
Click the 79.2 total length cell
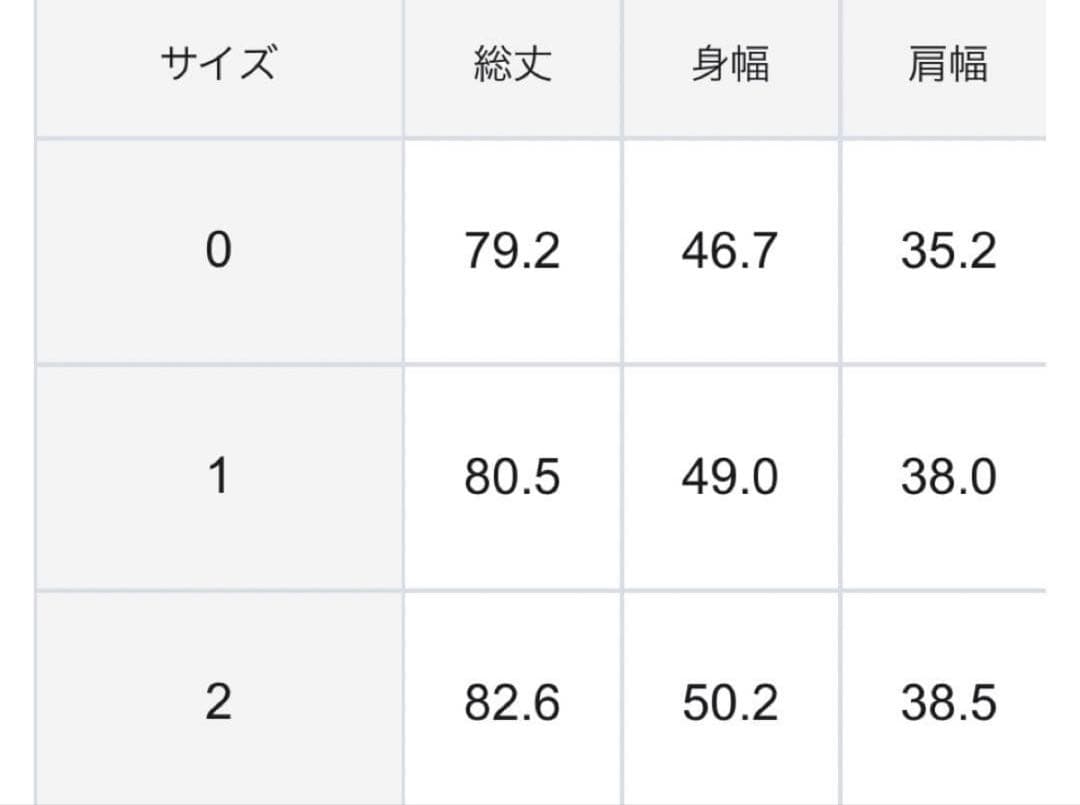[512, 251]
